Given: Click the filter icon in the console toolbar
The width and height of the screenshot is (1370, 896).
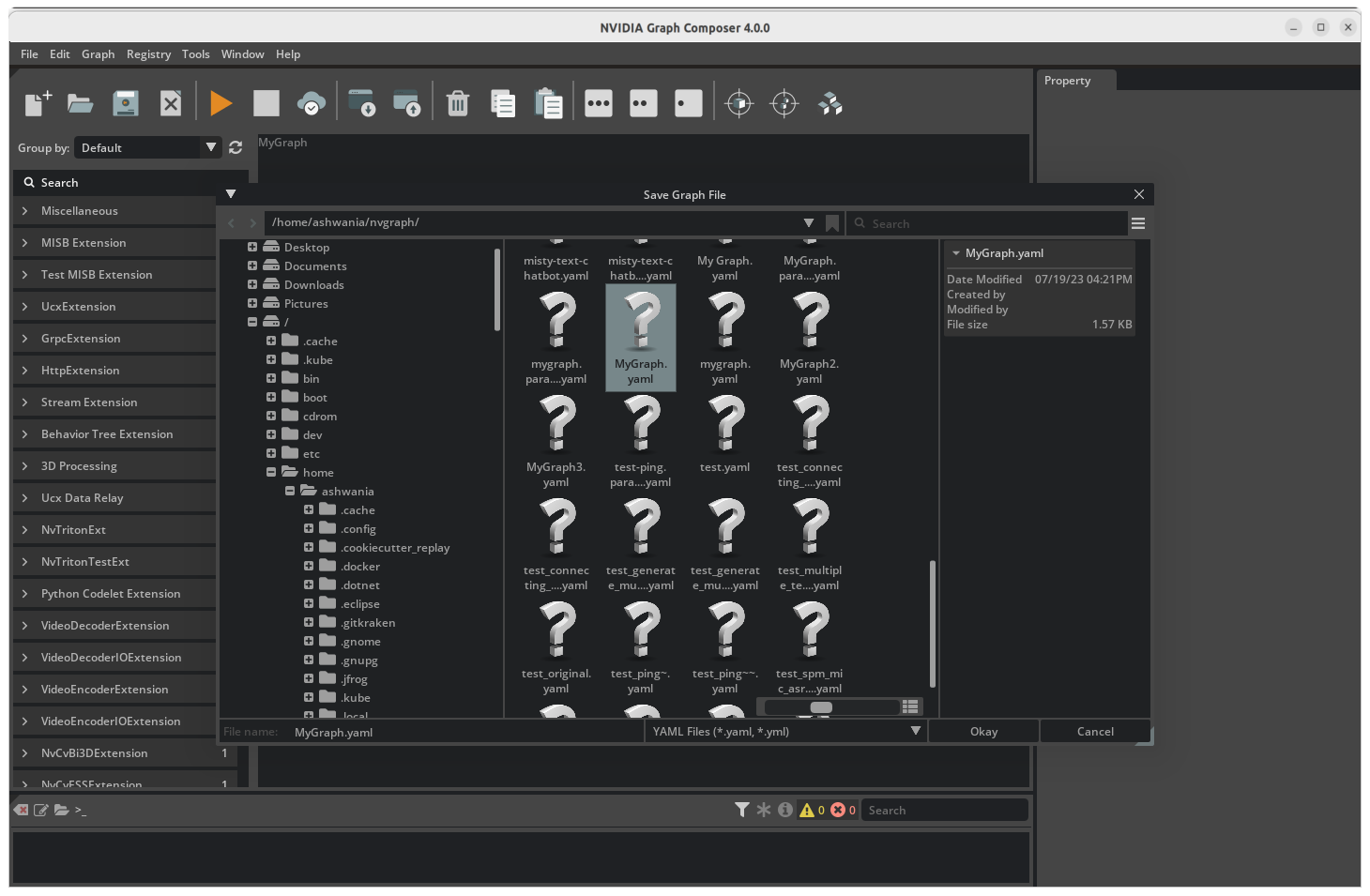Looking at the screenshot, I should click(x=742, y=809).
